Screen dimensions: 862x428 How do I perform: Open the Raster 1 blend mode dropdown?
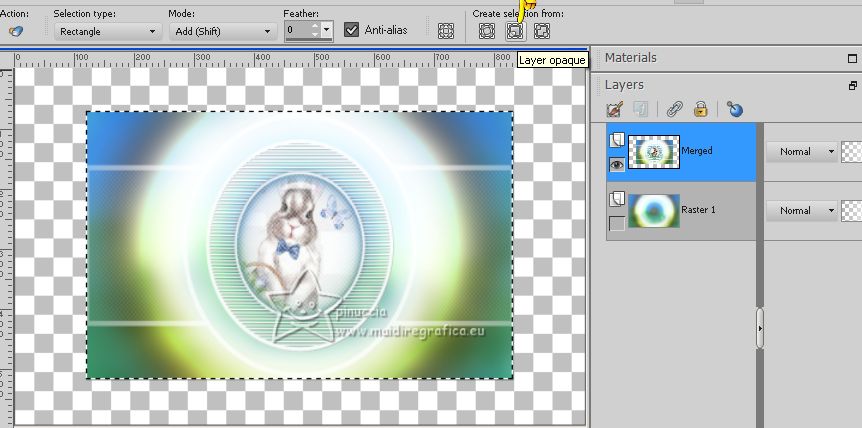[802, 210]
